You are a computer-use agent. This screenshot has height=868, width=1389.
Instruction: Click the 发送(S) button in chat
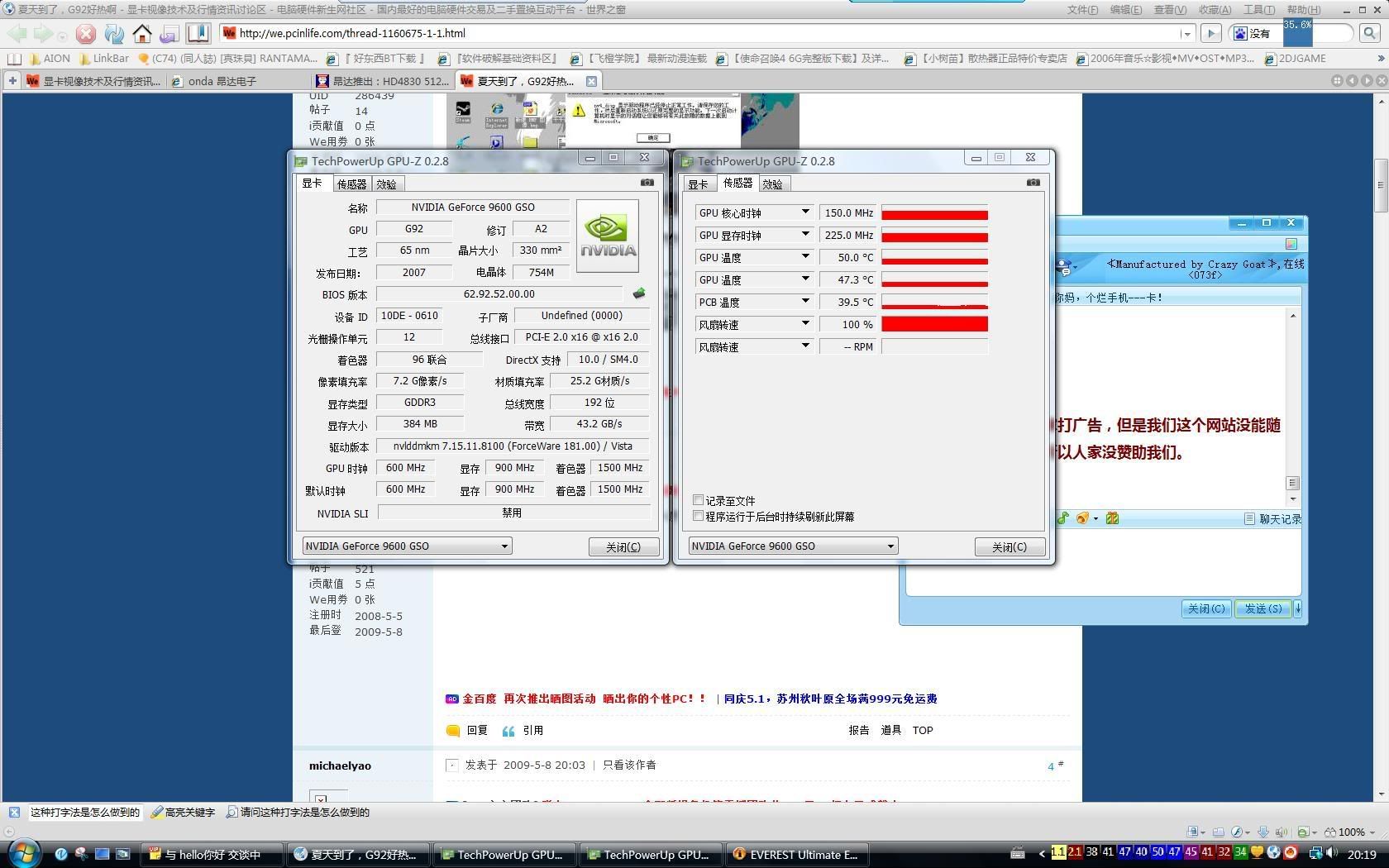pos(1263,608)
